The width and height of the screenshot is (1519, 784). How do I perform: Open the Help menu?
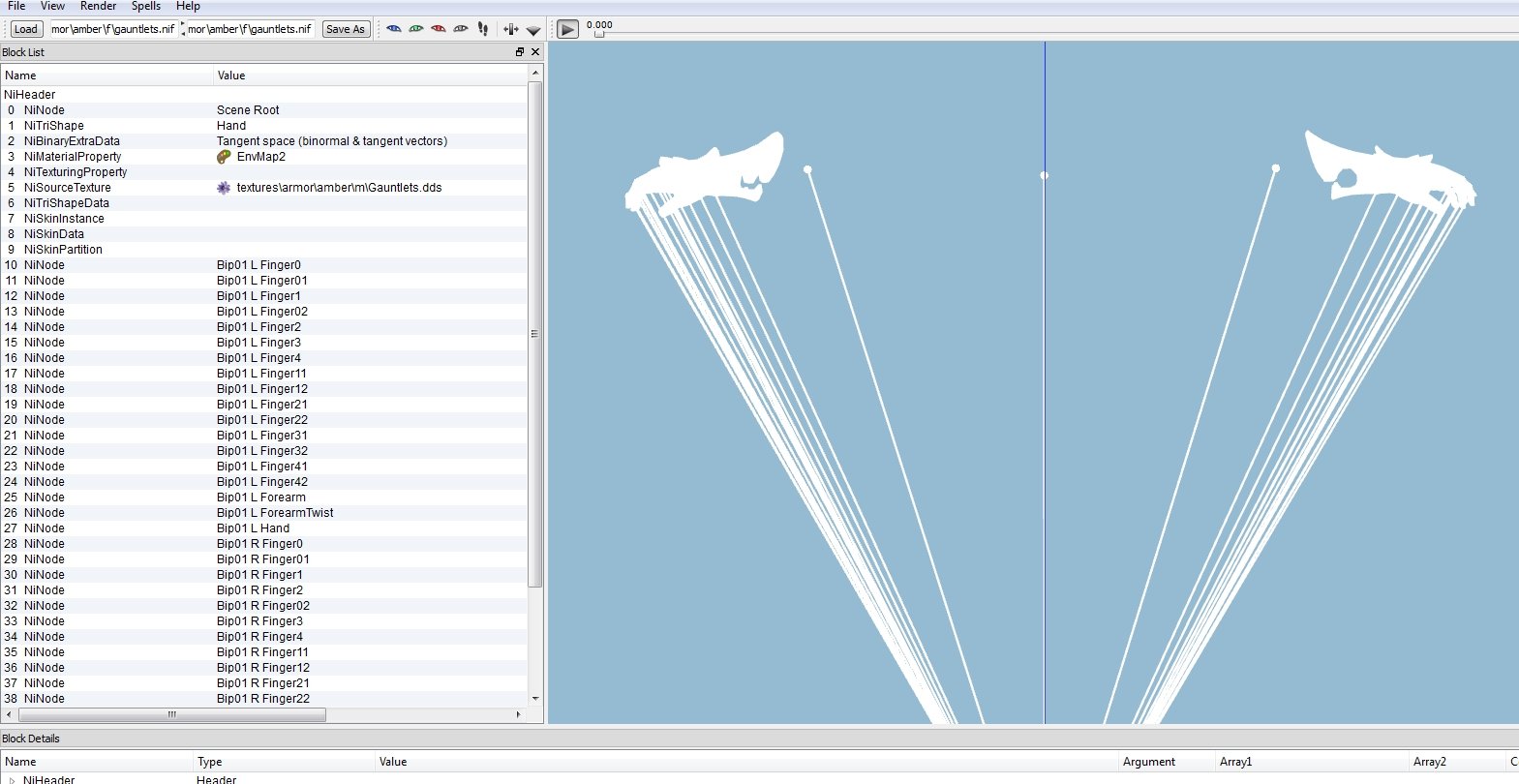pos(188,6)
